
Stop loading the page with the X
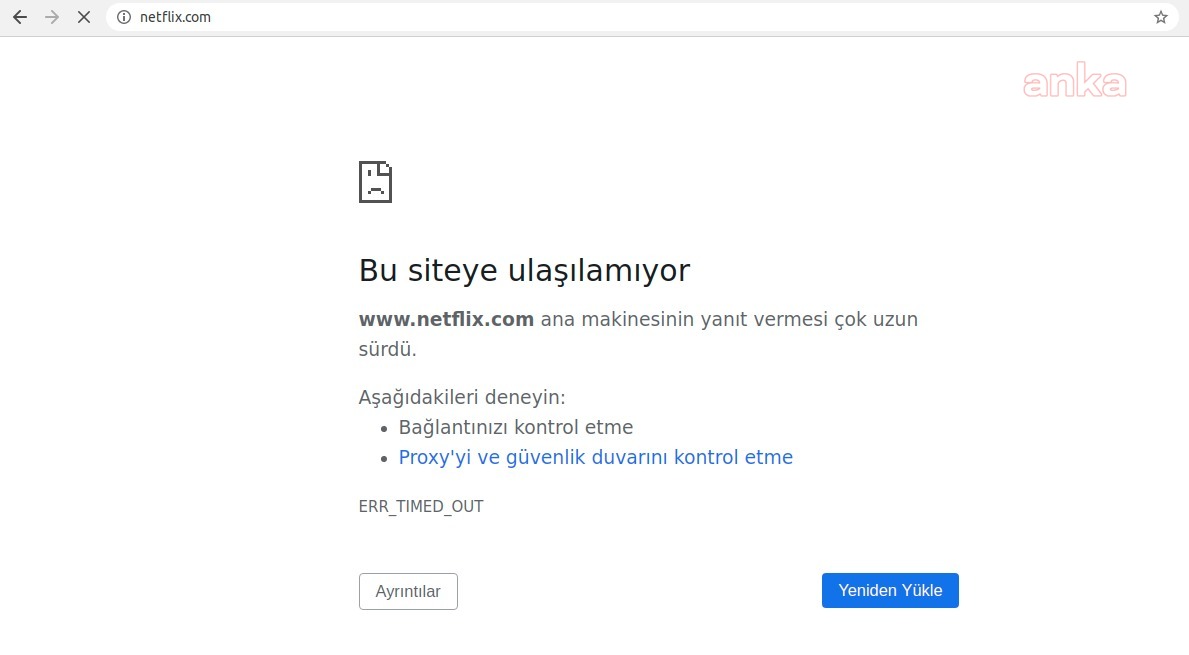coord(84,17)
